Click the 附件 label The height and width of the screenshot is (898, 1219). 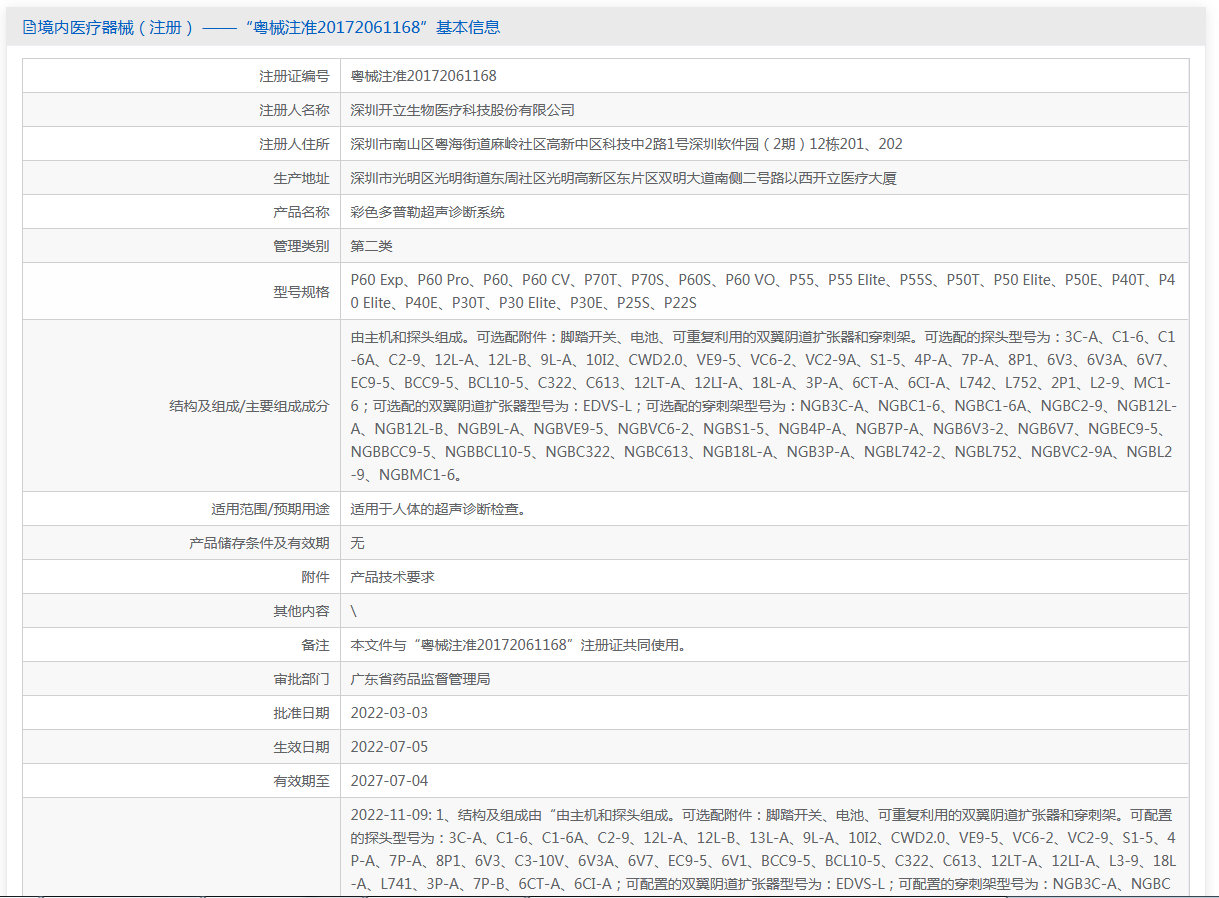(x=315, y=577)
